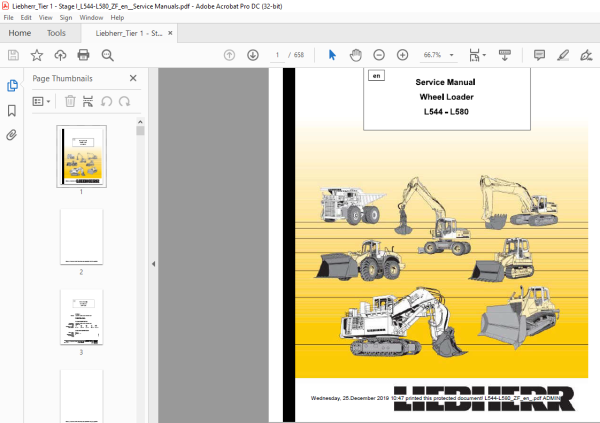Click thumbnails scrollbar up arrow
Image resolution: width=600 pixels, height=423 pixels.
[x=140, y=122]
